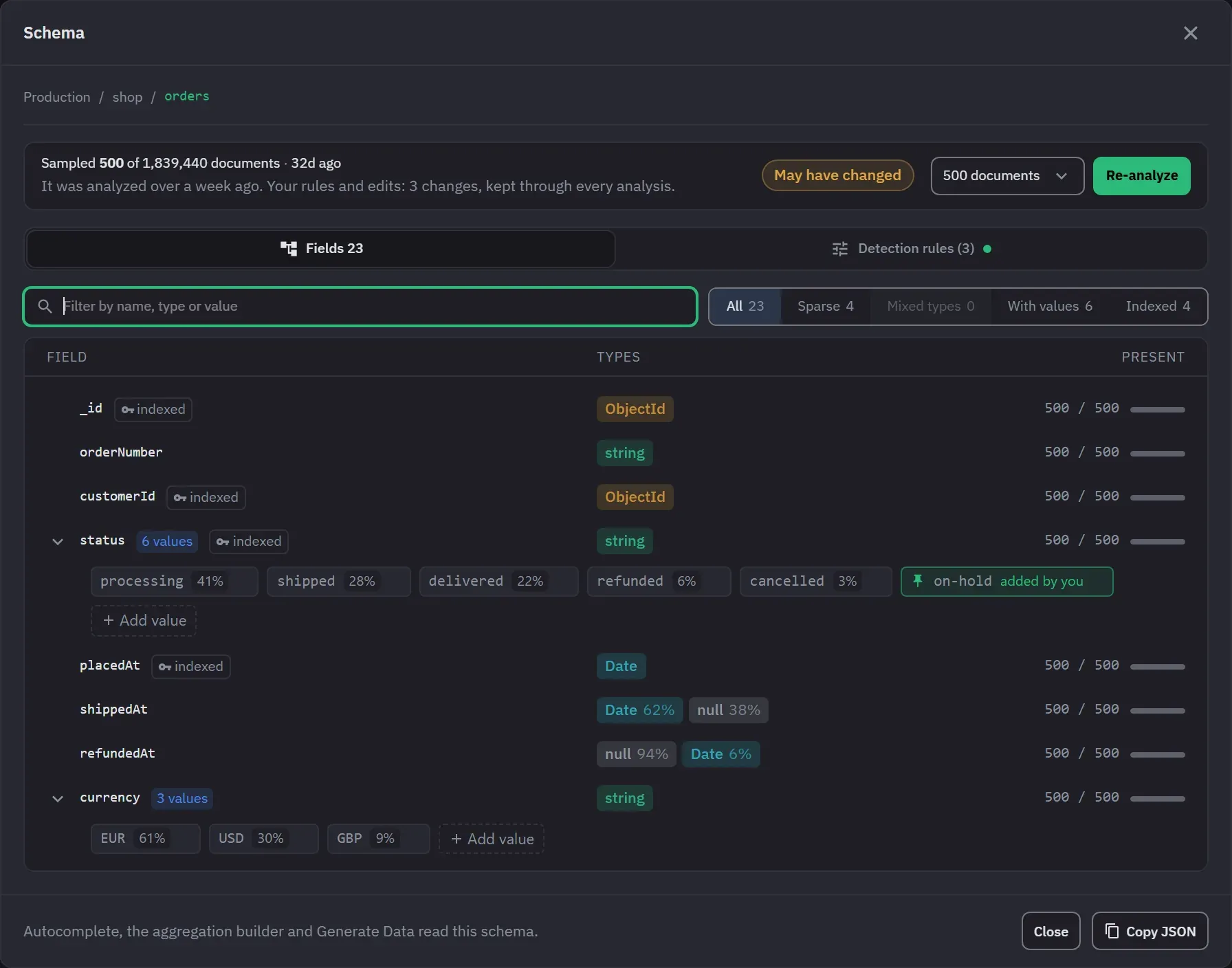Select the Sparse 4 filter

click(825, 306)
